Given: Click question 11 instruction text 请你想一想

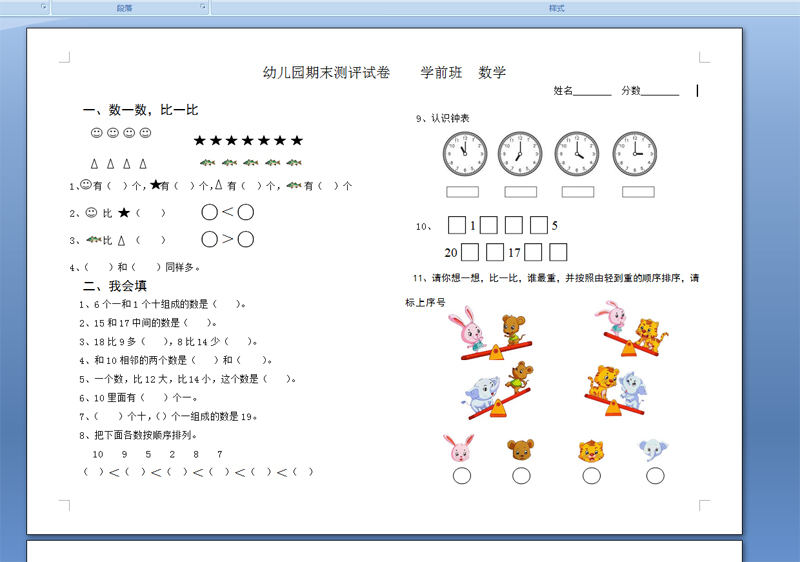Looking at the screenshot, I should (x=556, y=278).
